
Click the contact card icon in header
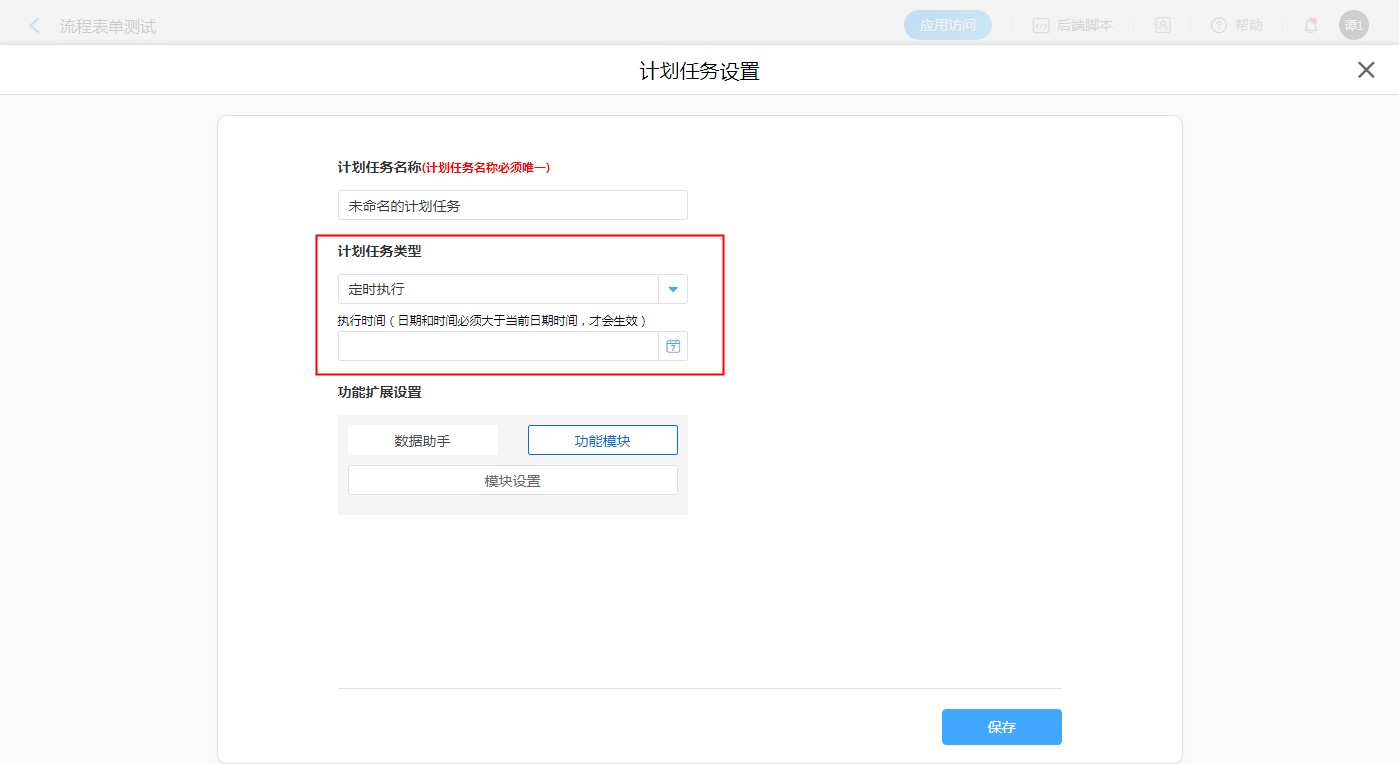1162,26
